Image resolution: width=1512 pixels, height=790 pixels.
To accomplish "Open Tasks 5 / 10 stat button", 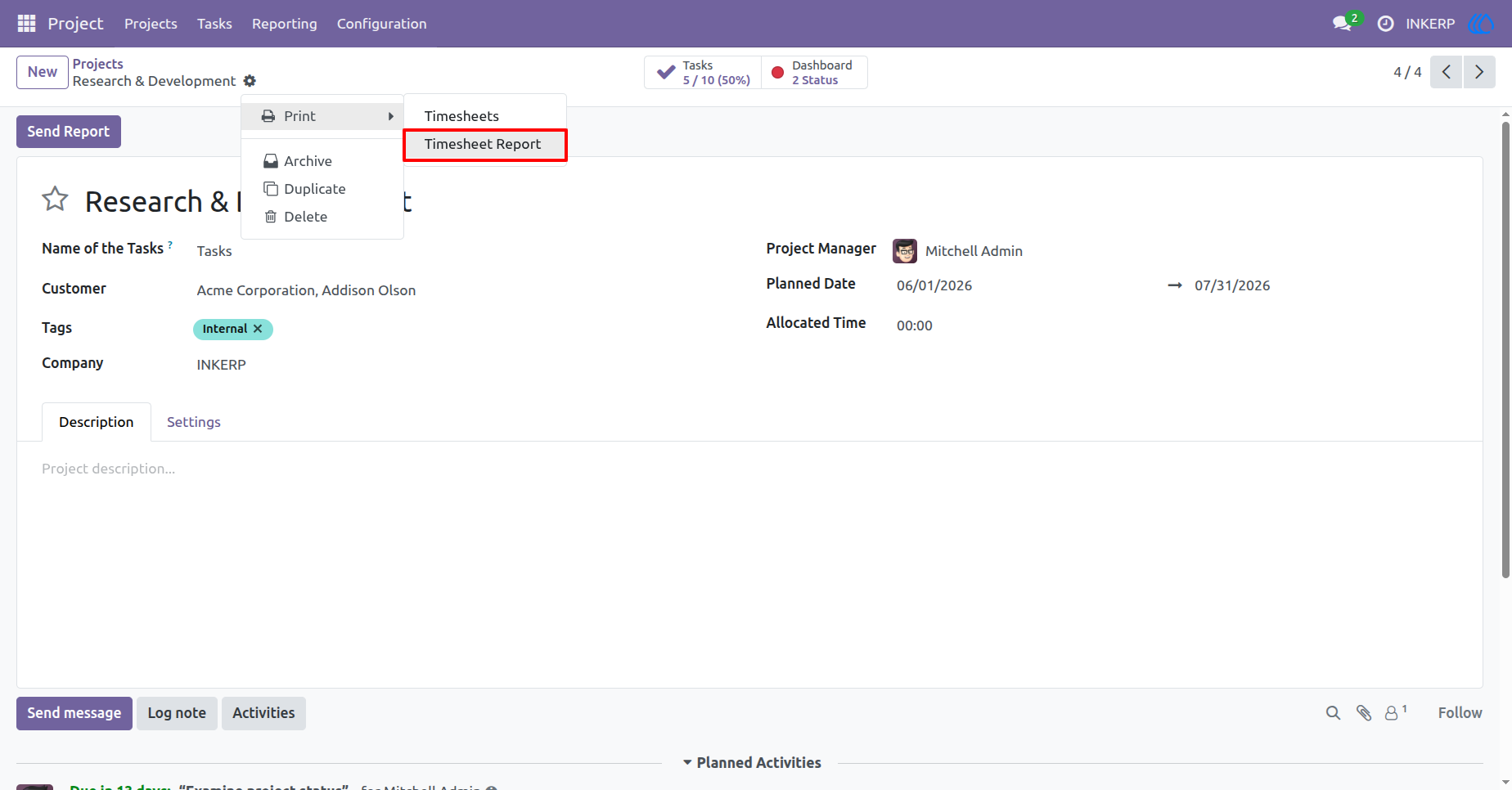I will tap(703, 72).
